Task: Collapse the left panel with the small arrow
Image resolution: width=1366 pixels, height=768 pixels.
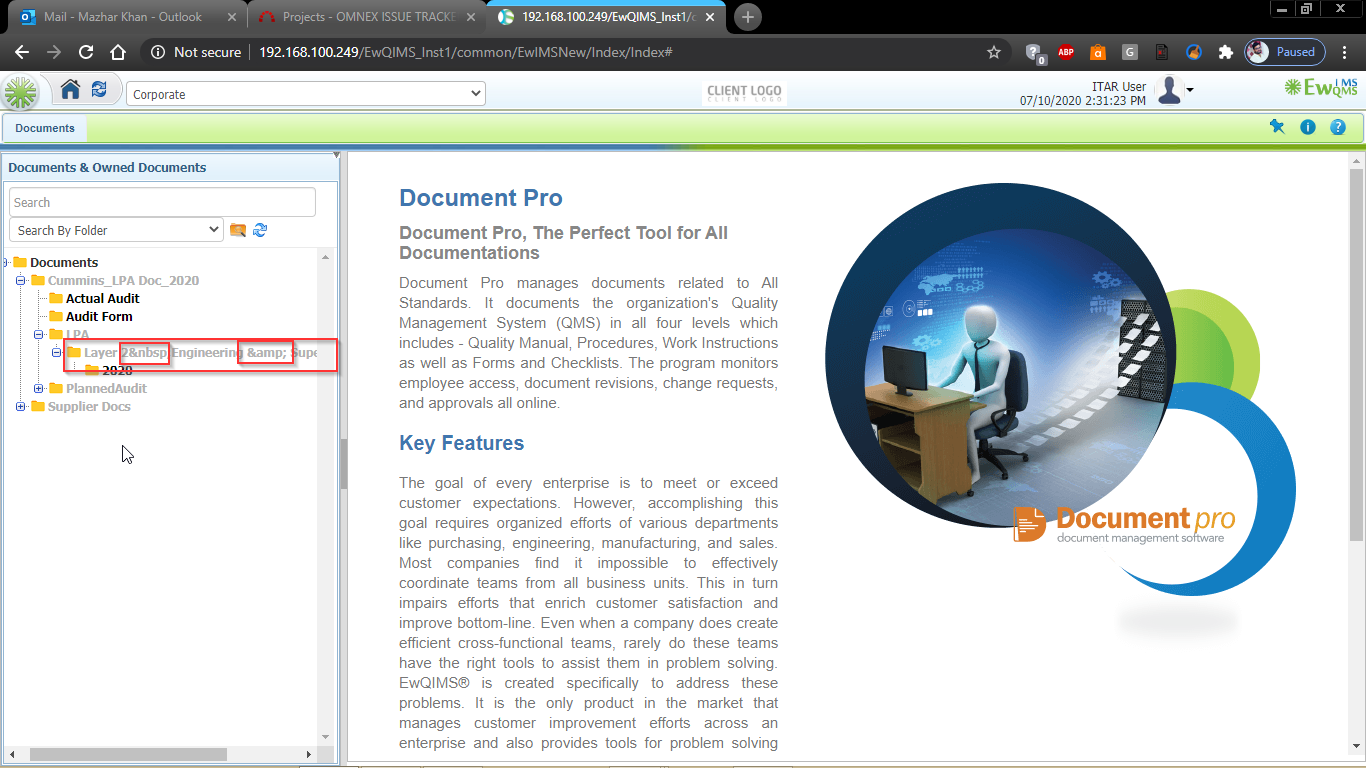Action: (x=337, y=156)
